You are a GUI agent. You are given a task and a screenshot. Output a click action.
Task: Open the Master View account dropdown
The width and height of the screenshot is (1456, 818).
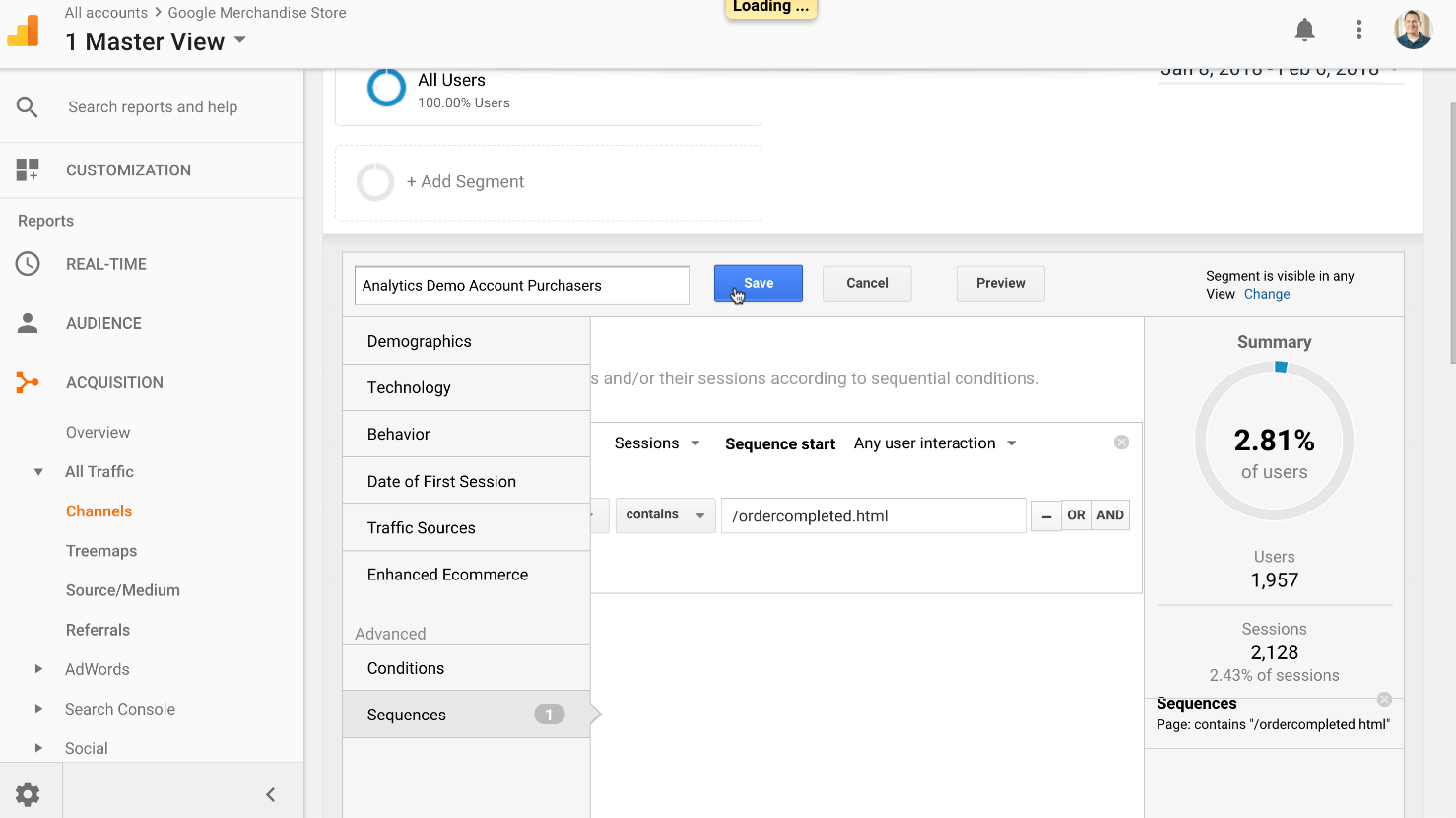156,41
